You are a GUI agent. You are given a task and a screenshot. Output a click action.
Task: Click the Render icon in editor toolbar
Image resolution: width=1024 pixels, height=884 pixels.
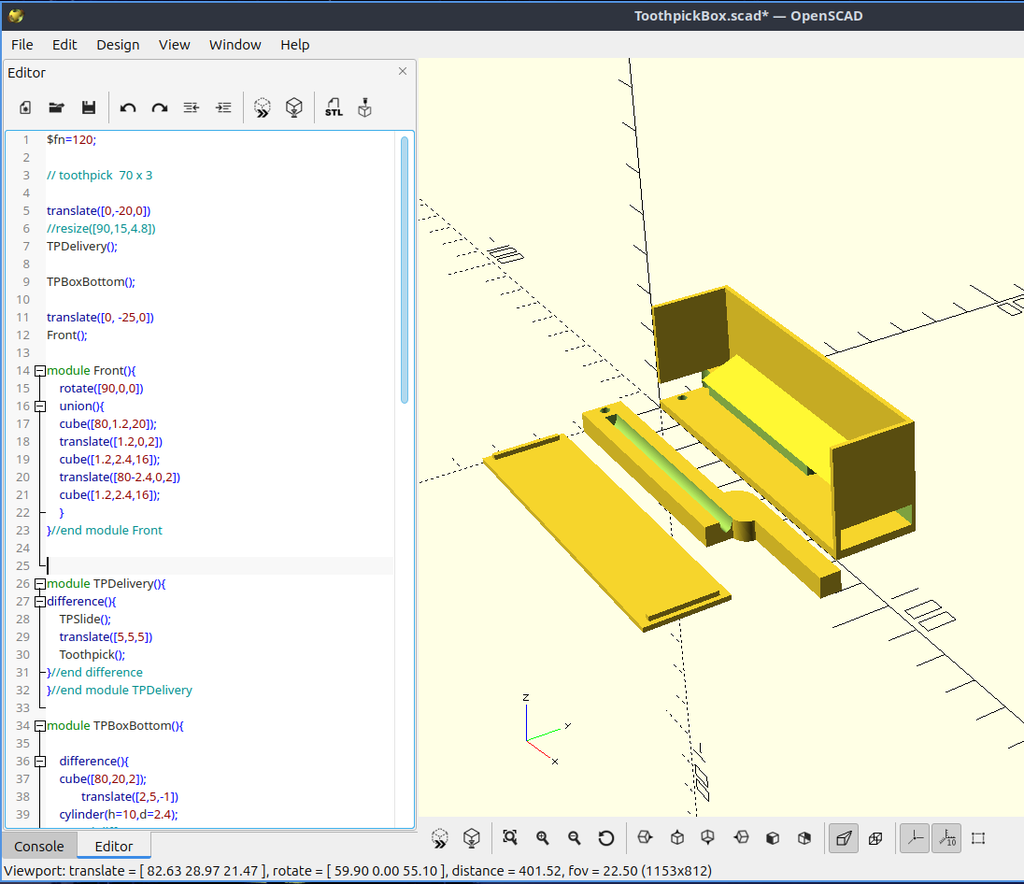pyautogui.click(x=294, y=107)
